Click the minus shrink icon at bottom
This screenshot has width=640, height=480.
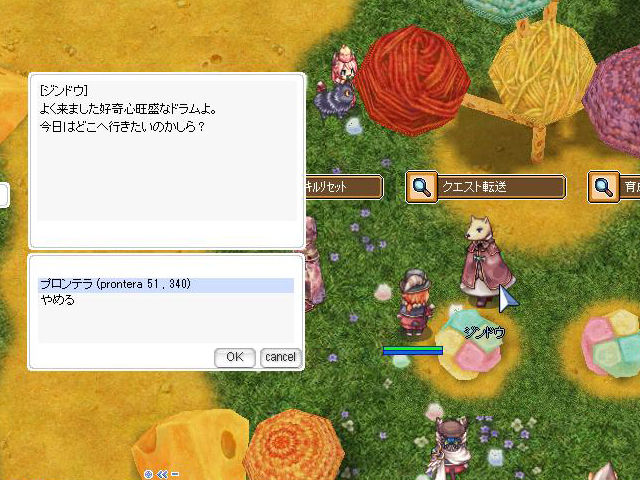pyautogui.click(x=175, y=474)
